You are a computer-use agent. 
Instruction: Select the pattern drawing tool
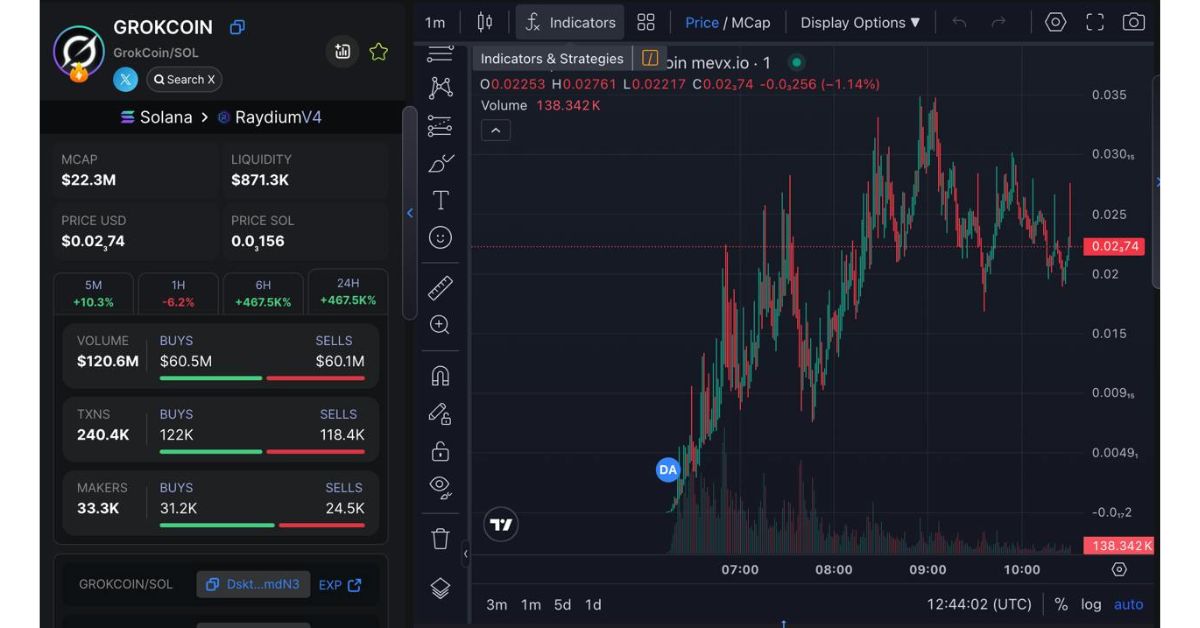(440, 87)
